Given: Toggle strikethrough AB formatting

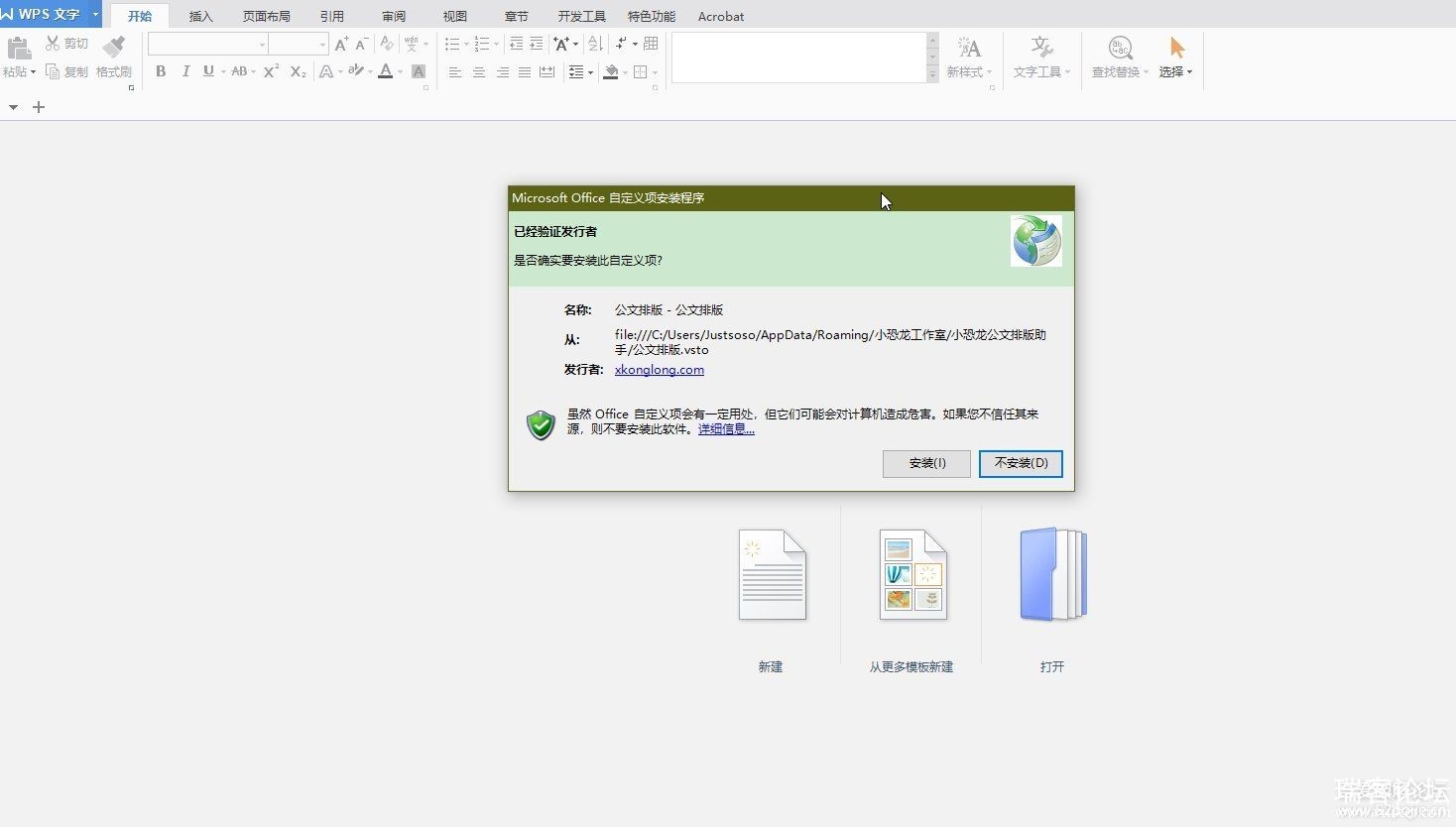Looking at the screenshot, I should click(x=239, y=71).
